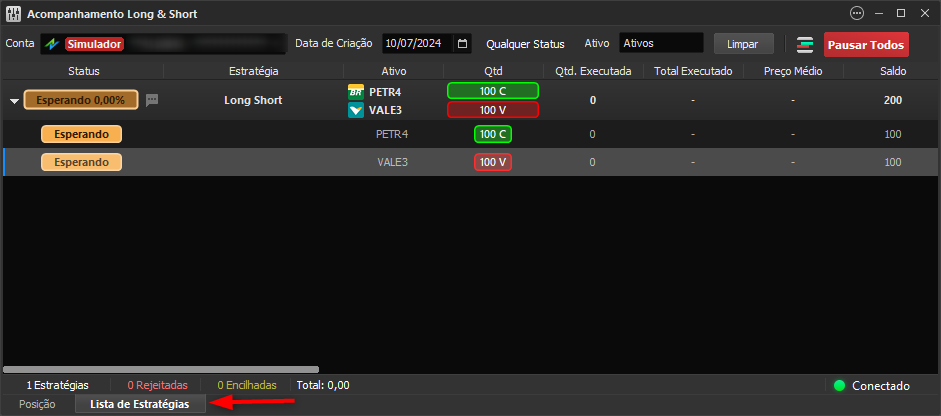
Task: Select the Lista de Estratégias tab
Action: 140,404
